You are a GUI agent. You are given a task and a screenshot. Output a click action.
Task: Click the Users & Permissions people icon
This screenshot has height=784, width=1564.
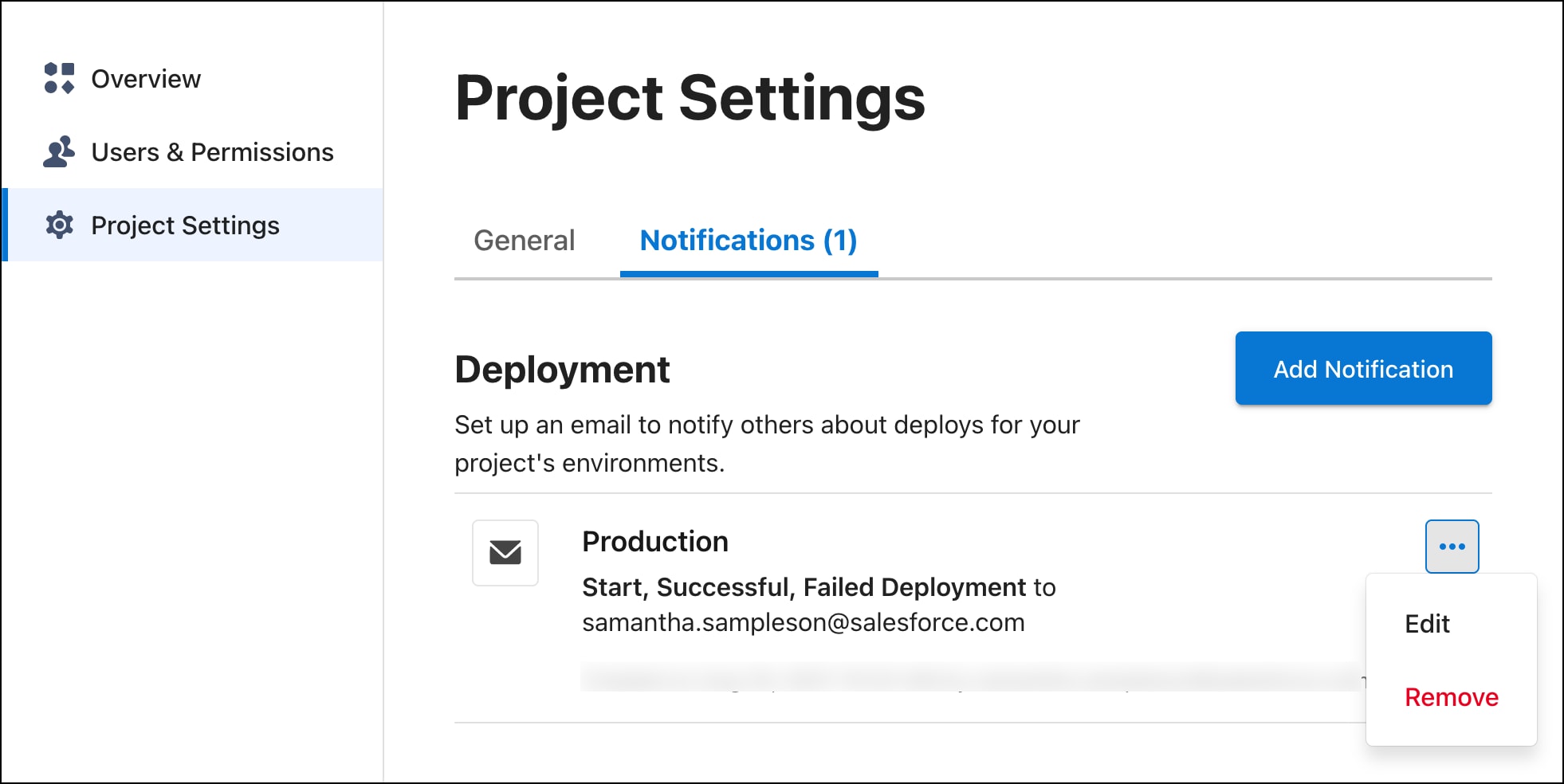[59, 151]
